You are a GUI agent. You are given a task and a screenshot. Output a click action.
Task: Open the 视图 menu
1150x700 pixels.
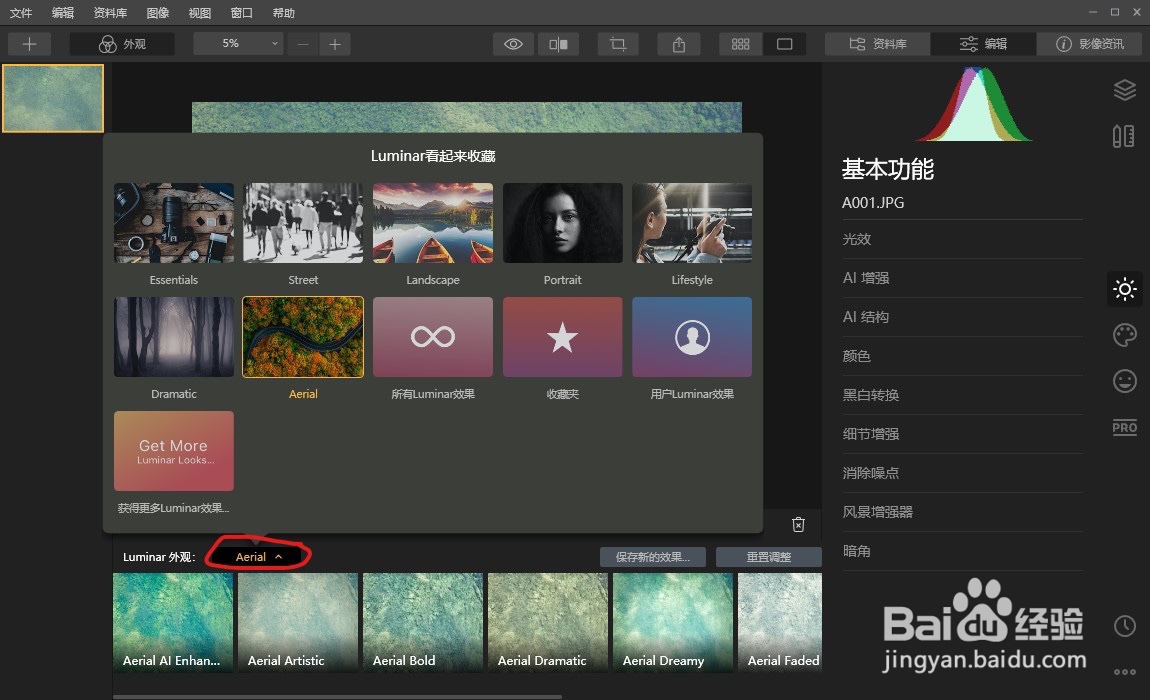click(199, 12)
